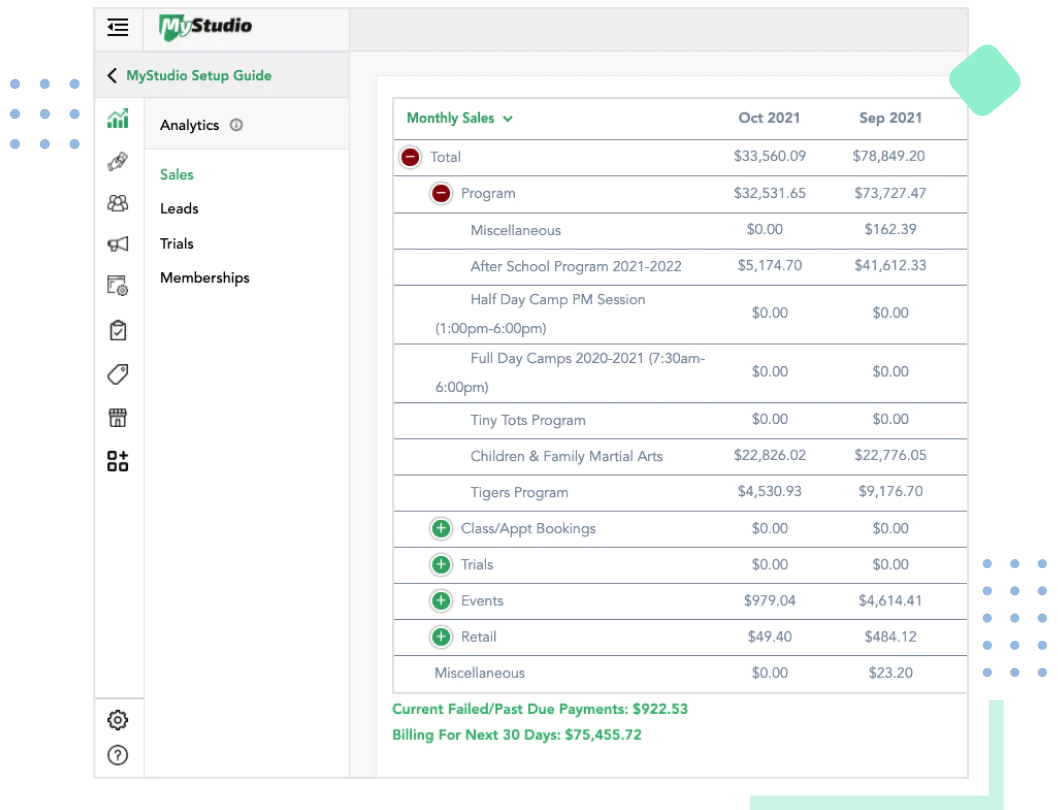This screenshot has height=810, width=1058.
Task: Click the Oct 2021 column header
Action: coord(769,118)
